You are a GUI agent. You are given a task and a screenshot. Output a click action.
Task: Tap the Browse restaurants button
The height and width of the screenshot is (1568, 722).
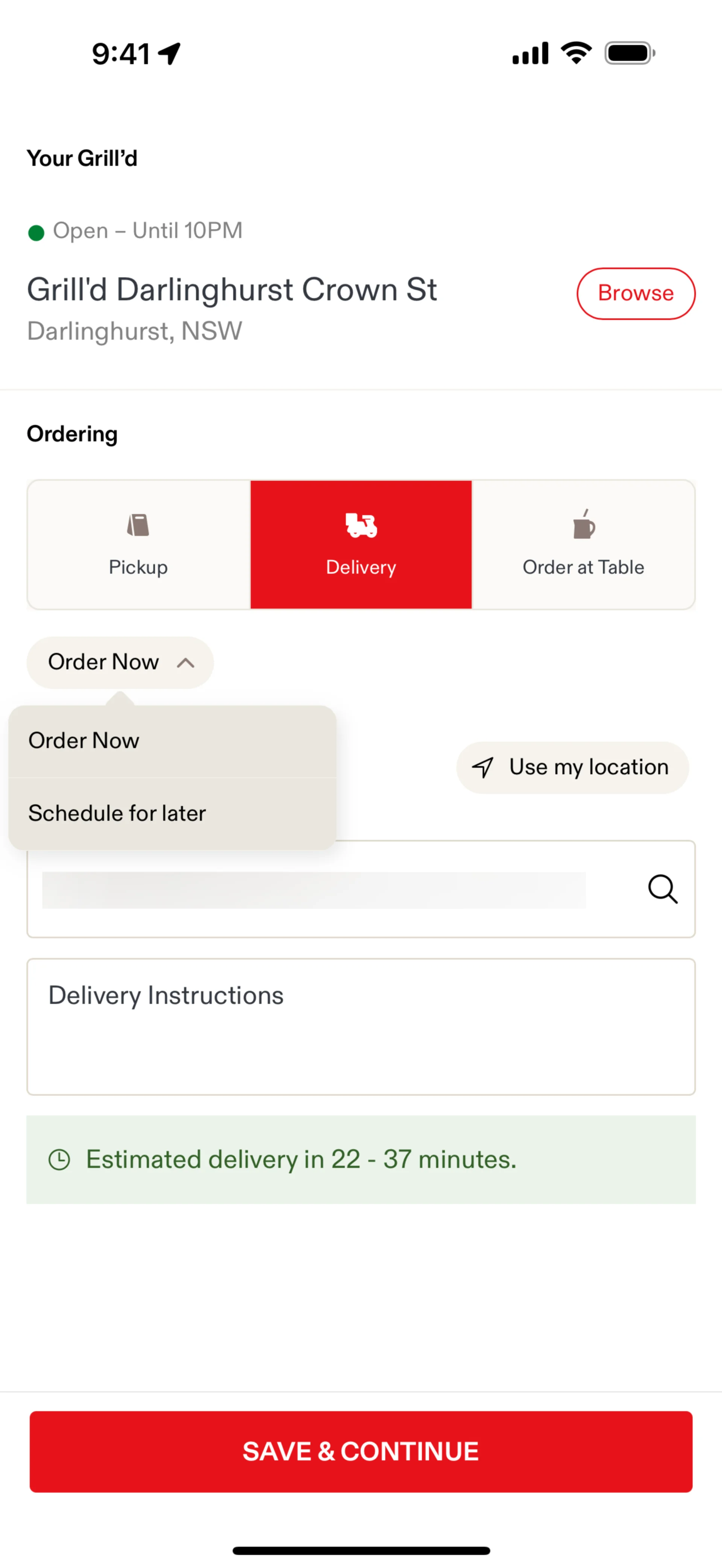[636, 294]
